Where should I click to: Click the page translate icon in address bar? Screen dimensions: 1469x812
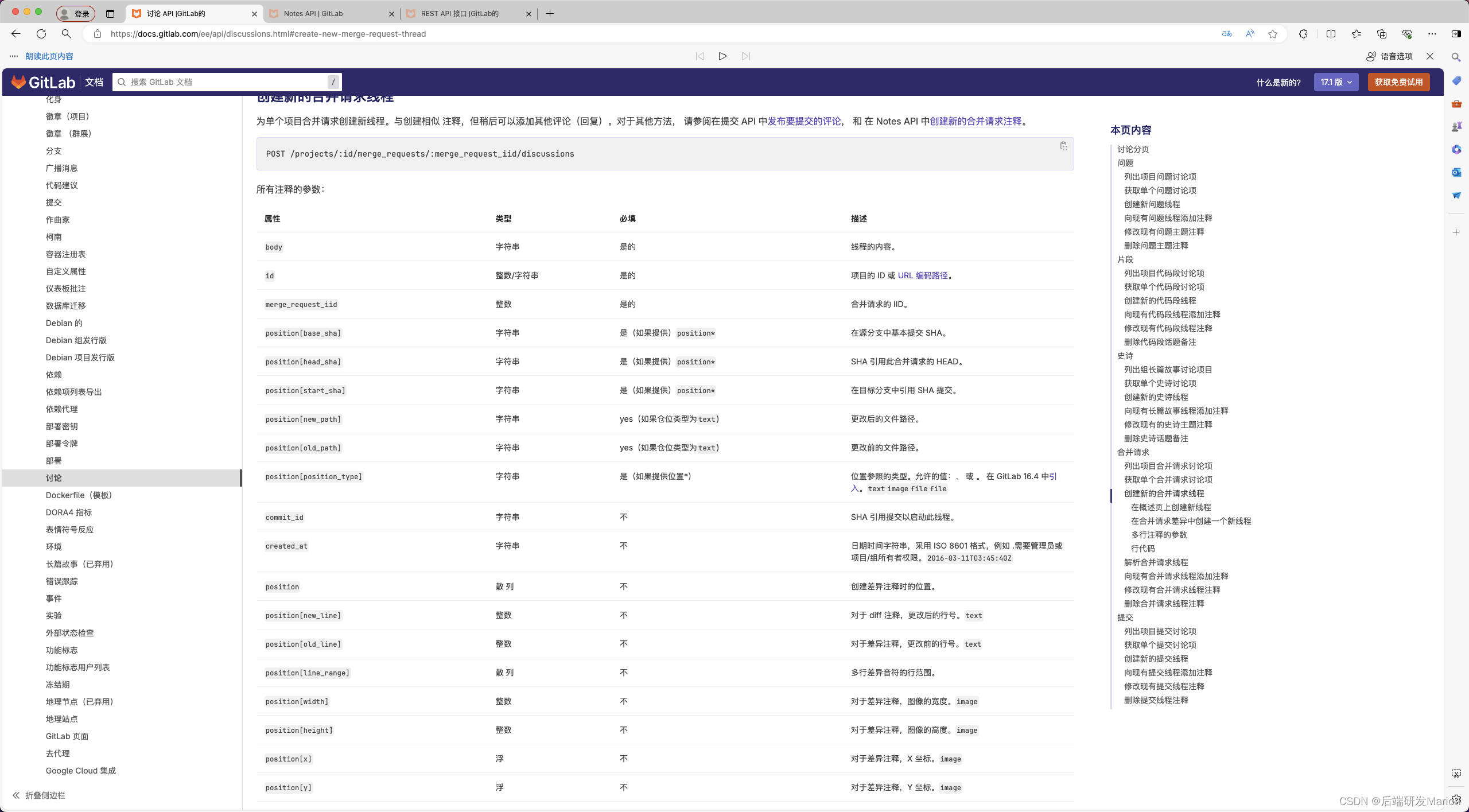(1226, 34)
